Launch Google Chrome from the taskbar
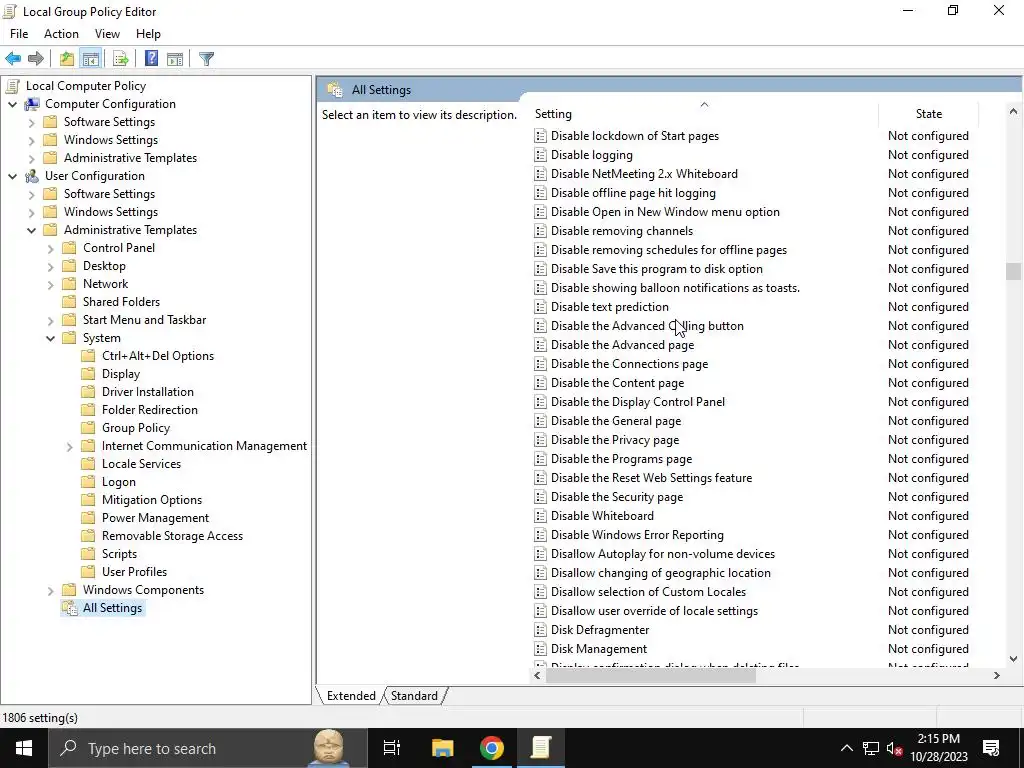The height and width of the screenshot is (768, 1024). [491, 748]
